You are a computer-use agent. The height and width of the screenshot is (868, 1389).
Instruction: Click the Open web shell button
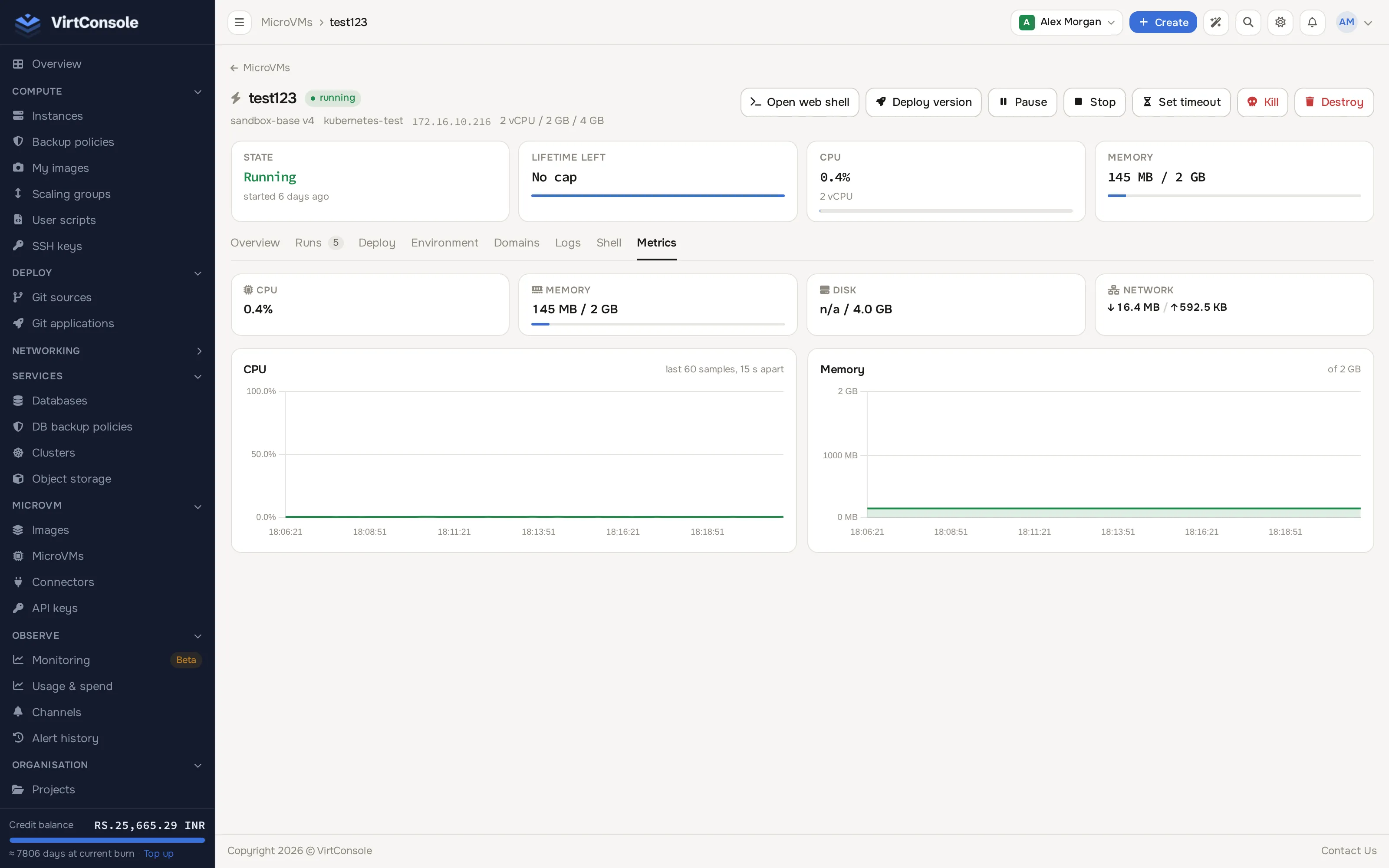click(800, 102)
